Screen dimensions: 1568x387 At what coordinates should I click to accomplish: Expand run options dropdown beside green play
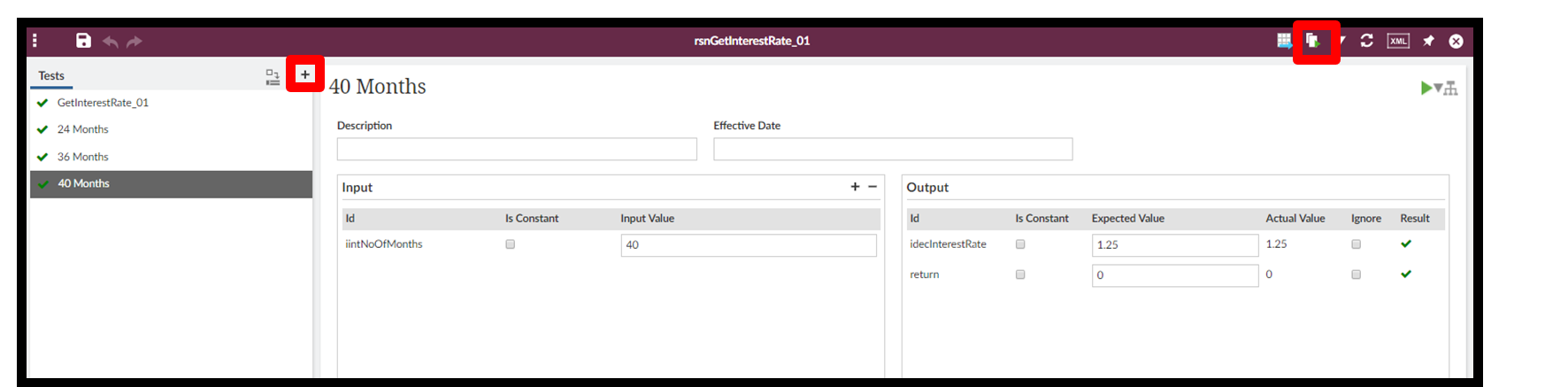click(x=1438, y=88)
